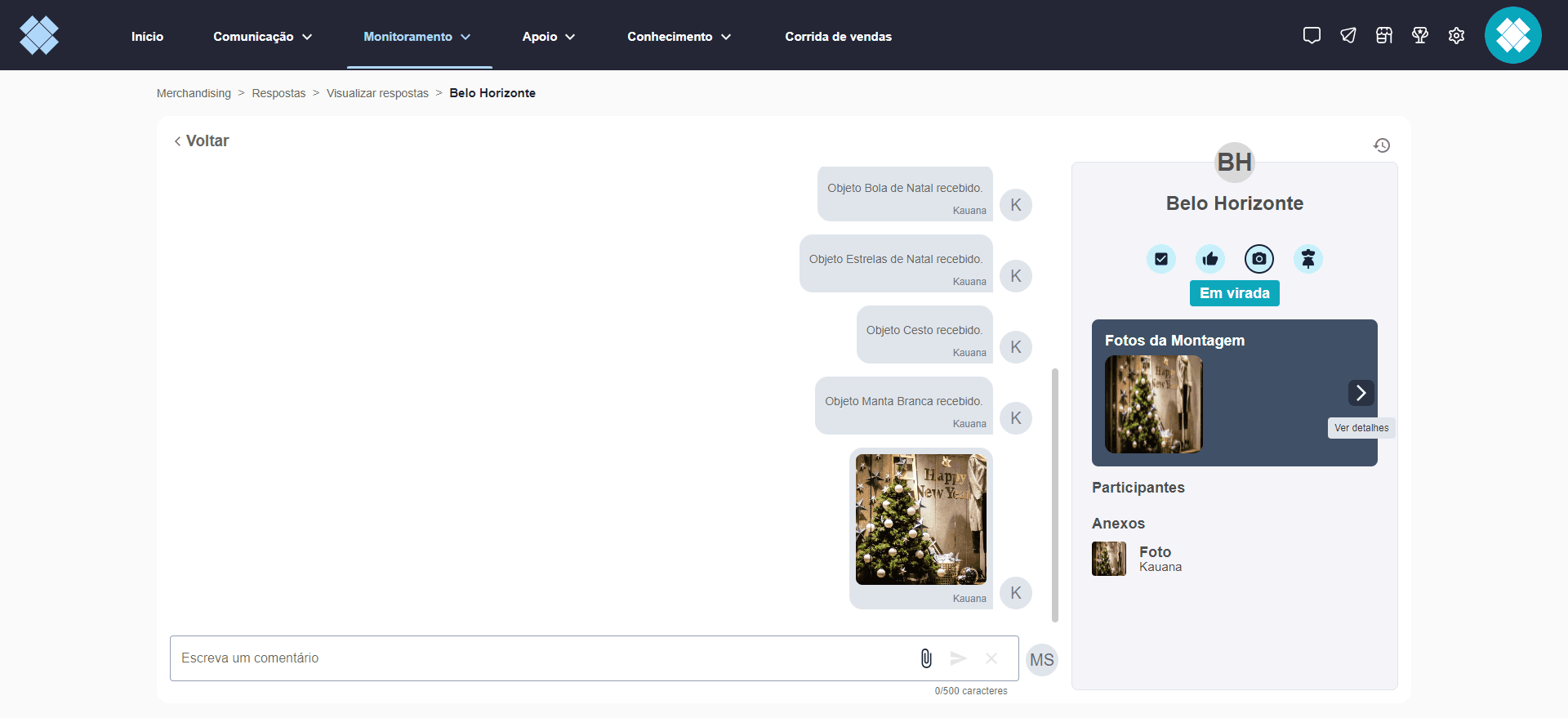This screenshot has width=1568, height=718.
Task: Select the camera icon under Belo Horizonte
Action: click(x=1259, y=259)
